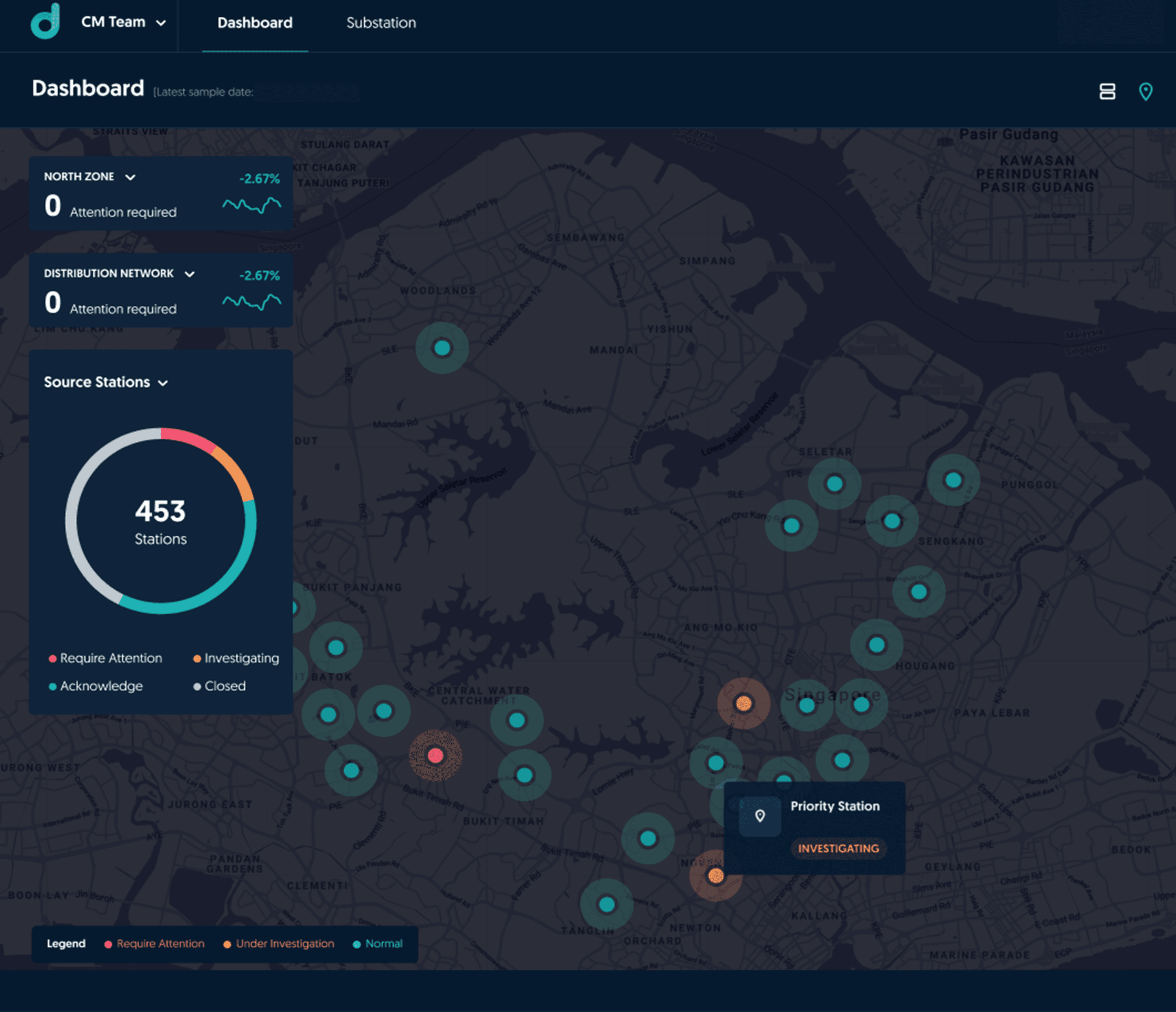Click the location pin icon on Priority Station card
This screenshot has height=1012, width=1176.
pos(760,815)
